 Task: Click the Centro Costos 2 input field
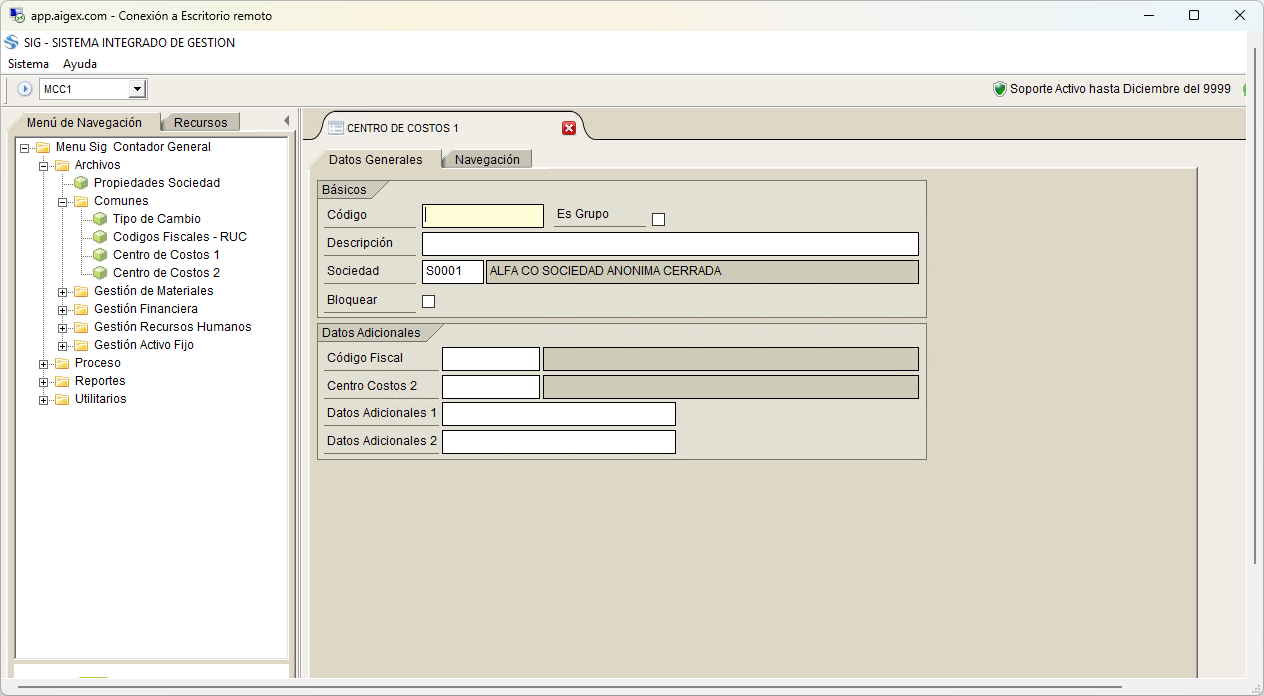pyautogui.click(x=491, y=387)
